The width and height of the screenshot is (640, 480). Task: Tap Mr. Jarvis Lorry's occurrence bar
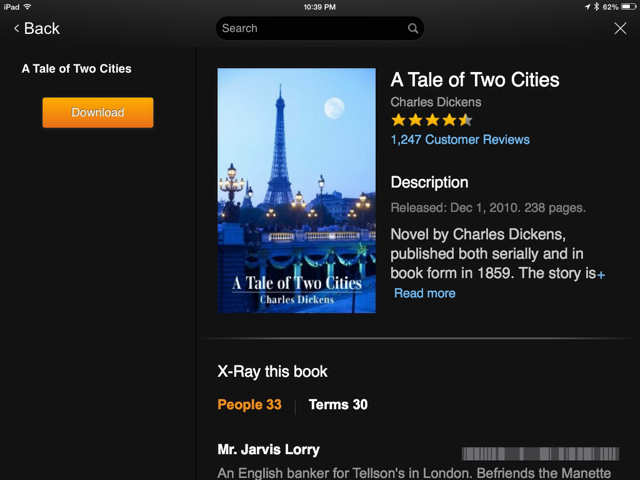[x=540, y=453]
